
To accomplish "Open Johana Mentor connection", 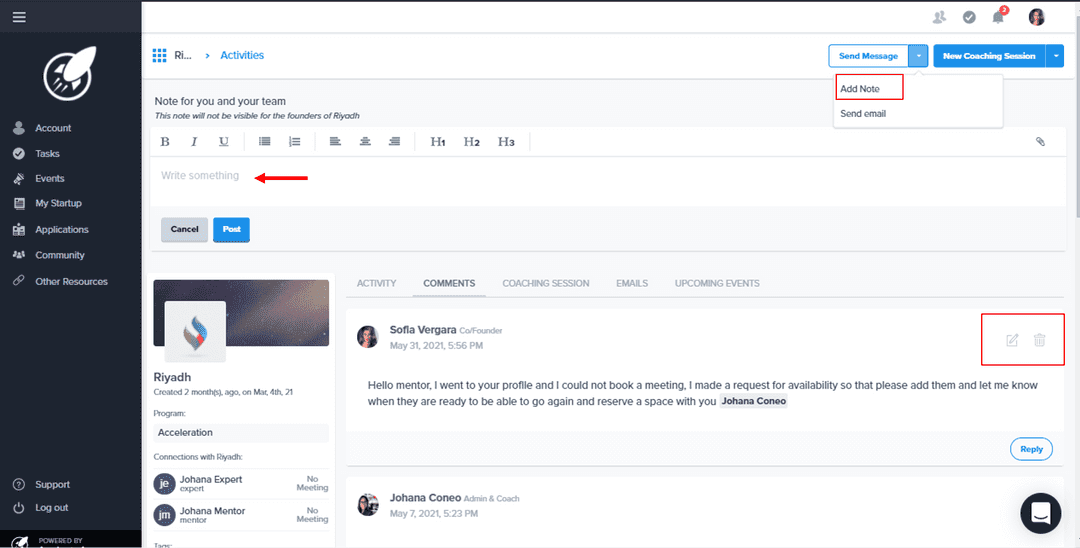I will click(x=241, y=515).
